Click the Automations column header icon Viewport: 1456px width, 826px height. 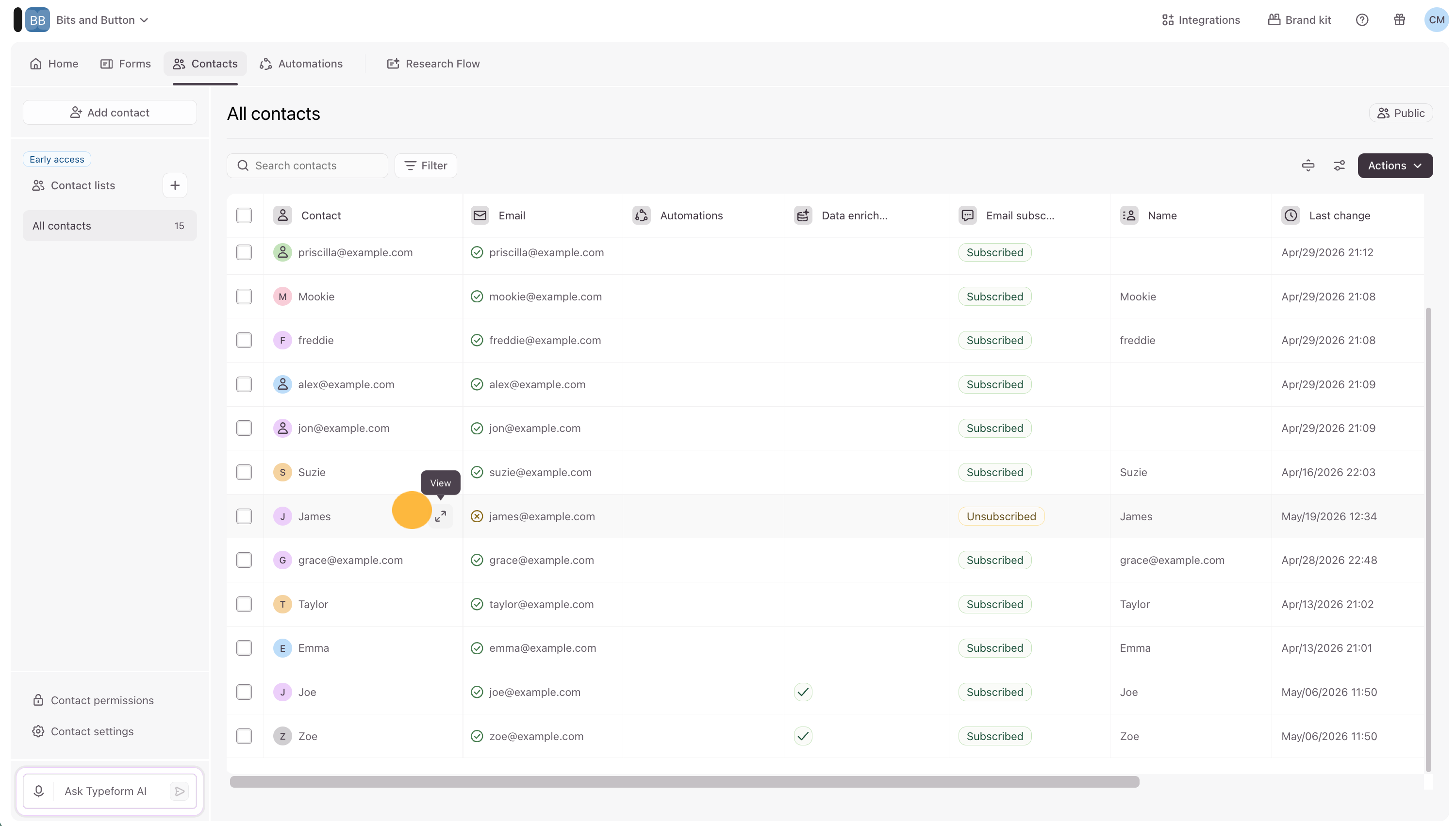642,215
